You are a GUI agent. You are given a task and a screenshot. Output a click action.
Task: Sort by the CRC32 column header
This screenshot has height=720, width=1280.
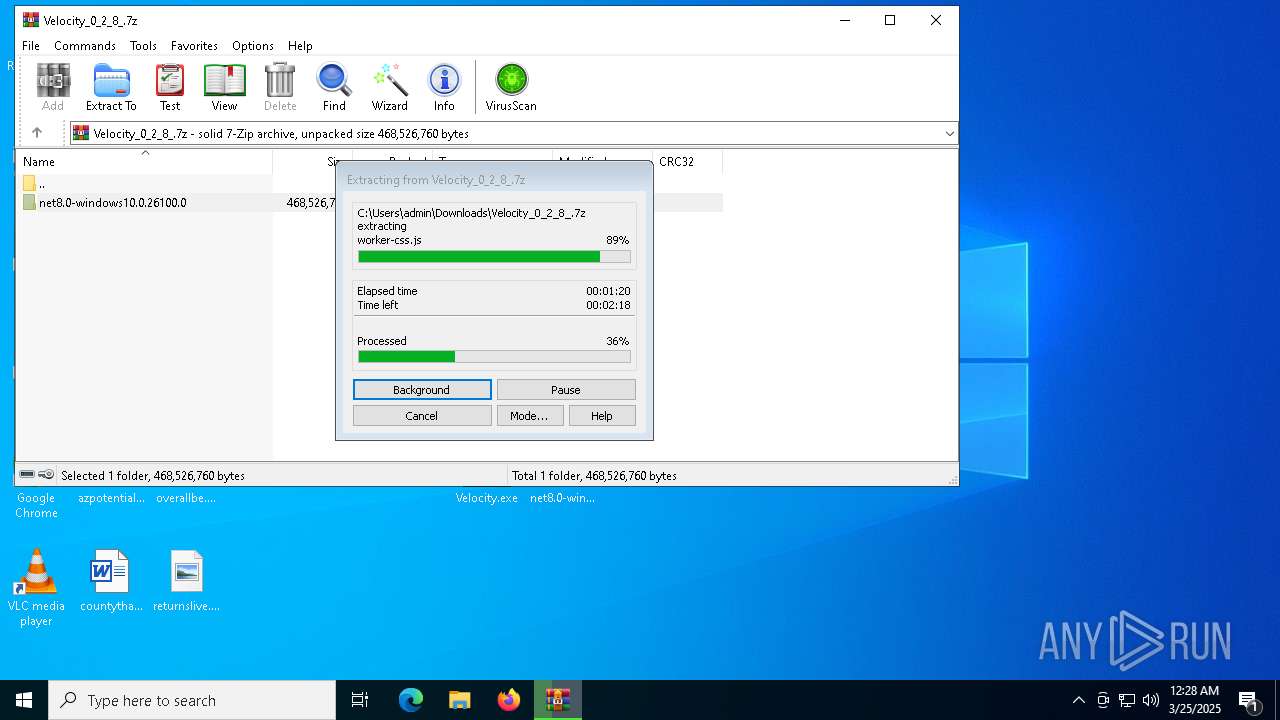click(687, 161)
